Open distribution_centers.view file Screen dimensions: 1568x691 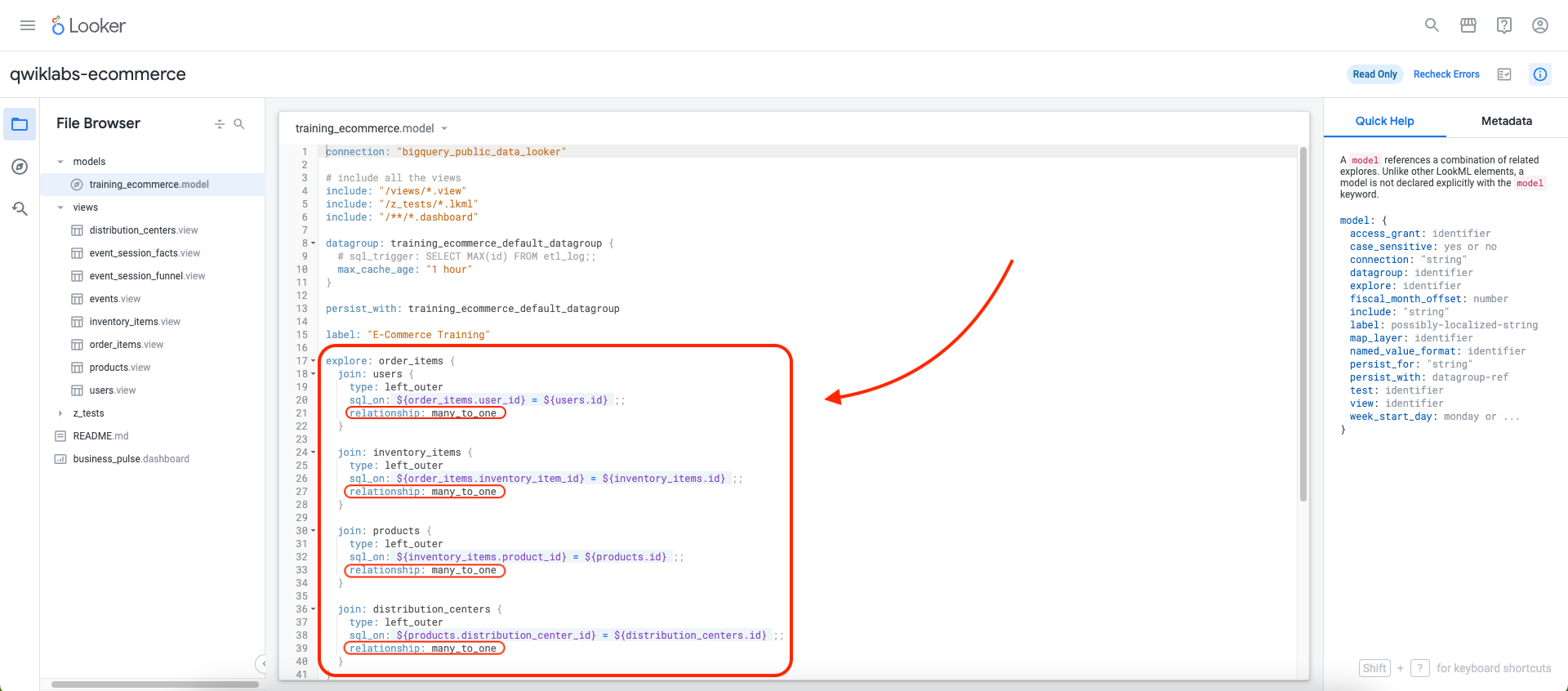tap(144, 230)
